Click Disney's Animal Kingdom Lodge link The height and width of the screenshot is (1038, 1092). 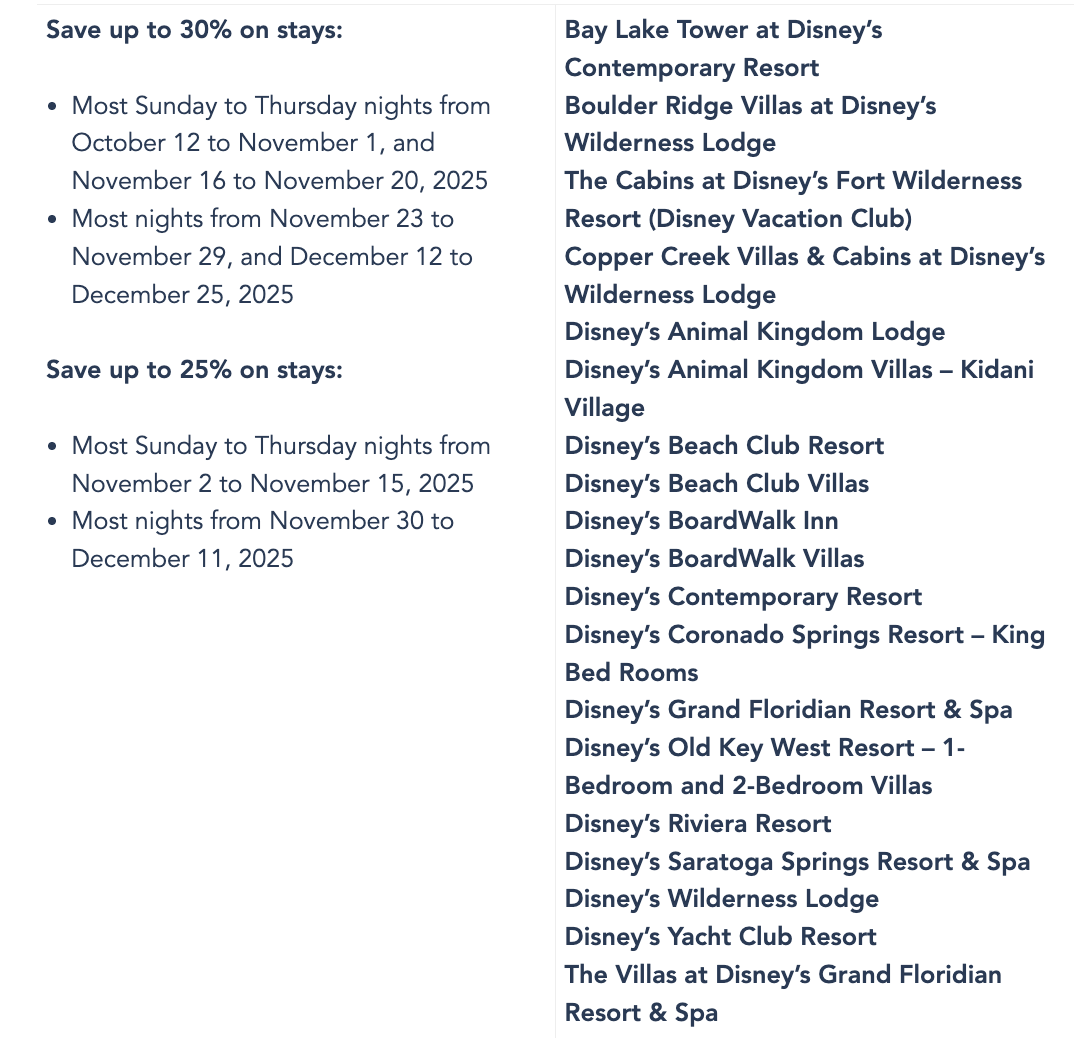(754, 332)
